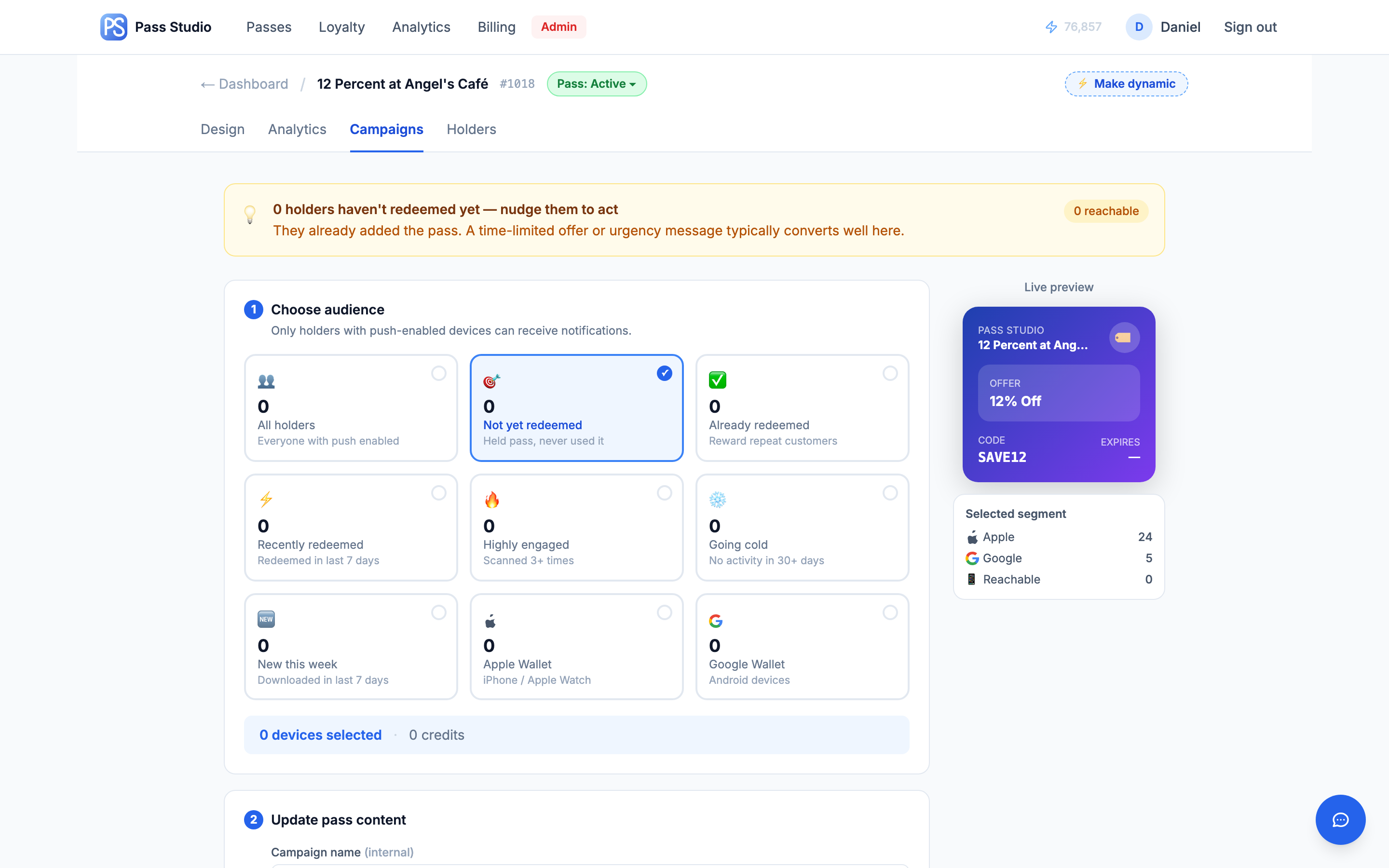Open the Daniel avatar badge
This screenshot has height=868, width=1389.
click(x=1139, y=27)
